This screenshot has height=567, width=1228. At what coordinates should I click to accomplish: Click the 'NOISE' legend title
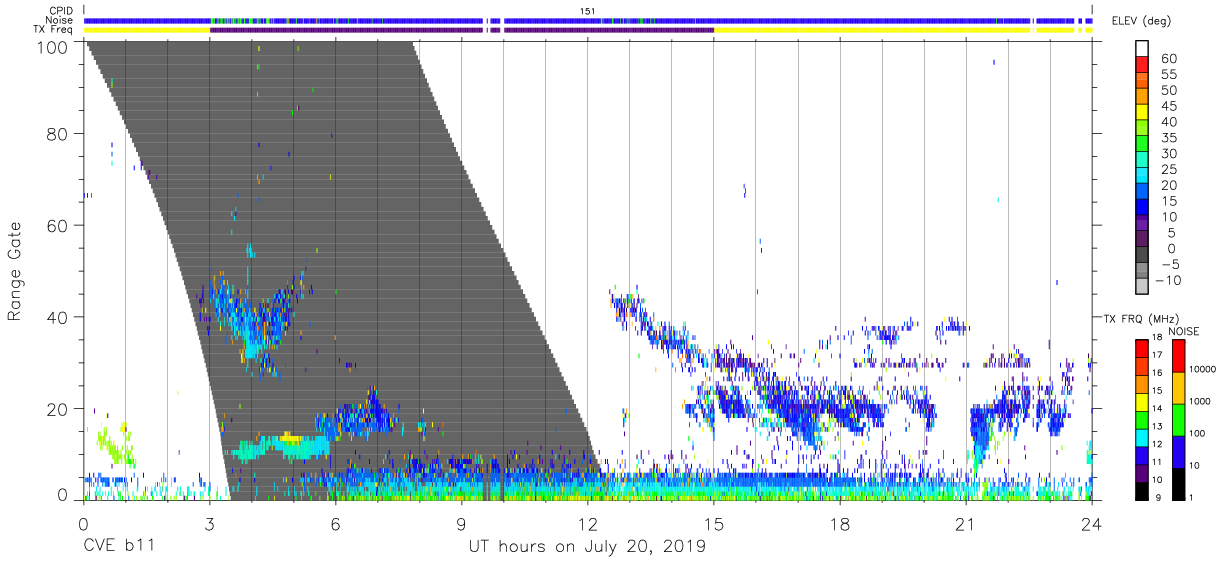coord(1182,331)
